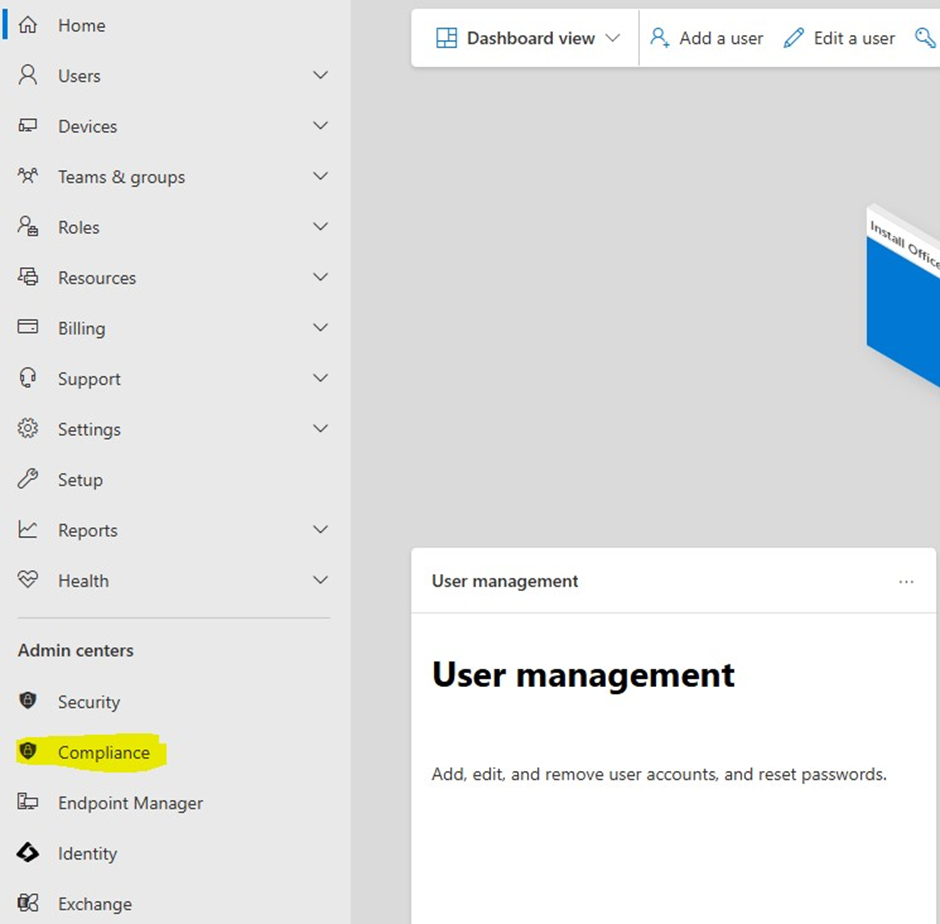Open the highlighted Compliance admin center
Screen dimensions: 940x924
(x=103, y=753)
